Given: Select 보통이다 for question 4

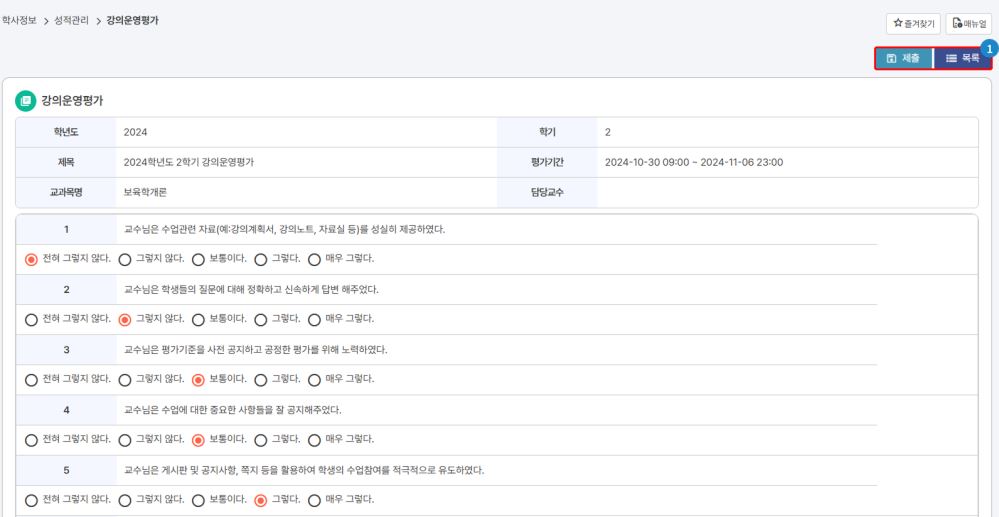Looking at the screenshot, I should pyautogui.click(x=198, y=440).
